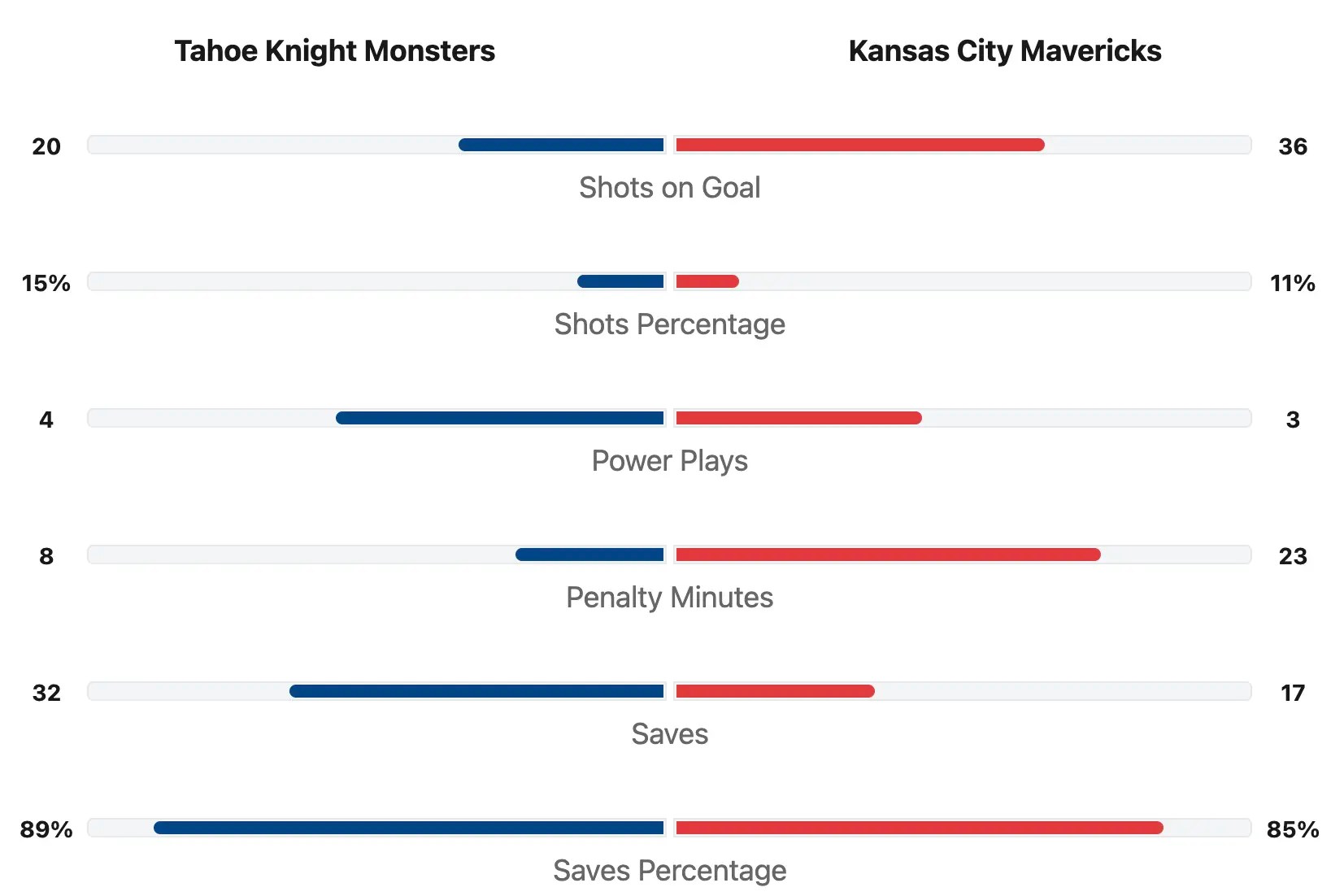Click the Kansas City Mavericks team name
1344x896 pixels.
point(1004,51)
